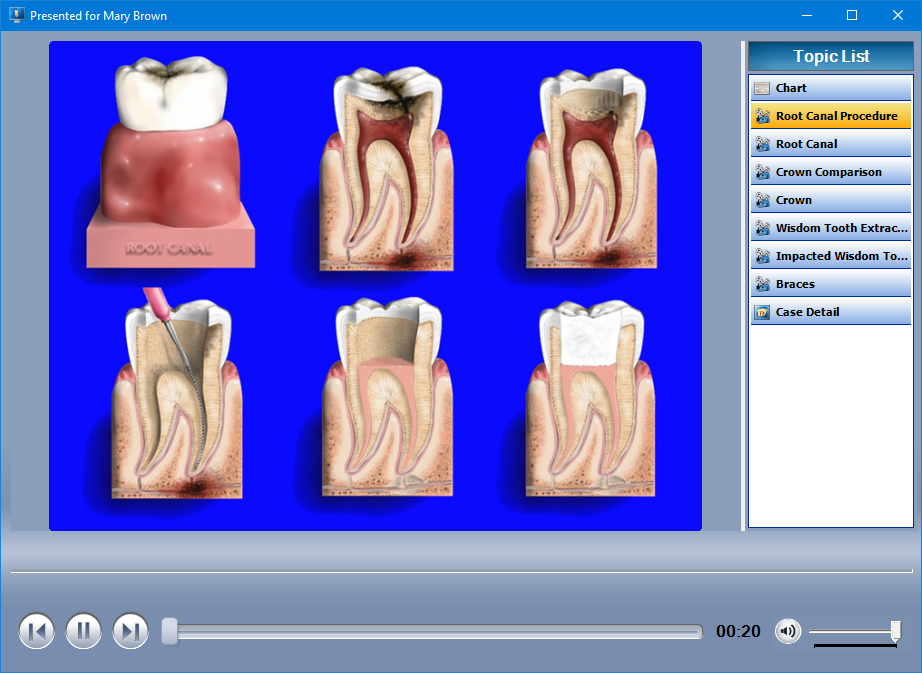Click the playback progress slider thumb
The width and height of the screenshot is (922, 673).
point(170,631)
